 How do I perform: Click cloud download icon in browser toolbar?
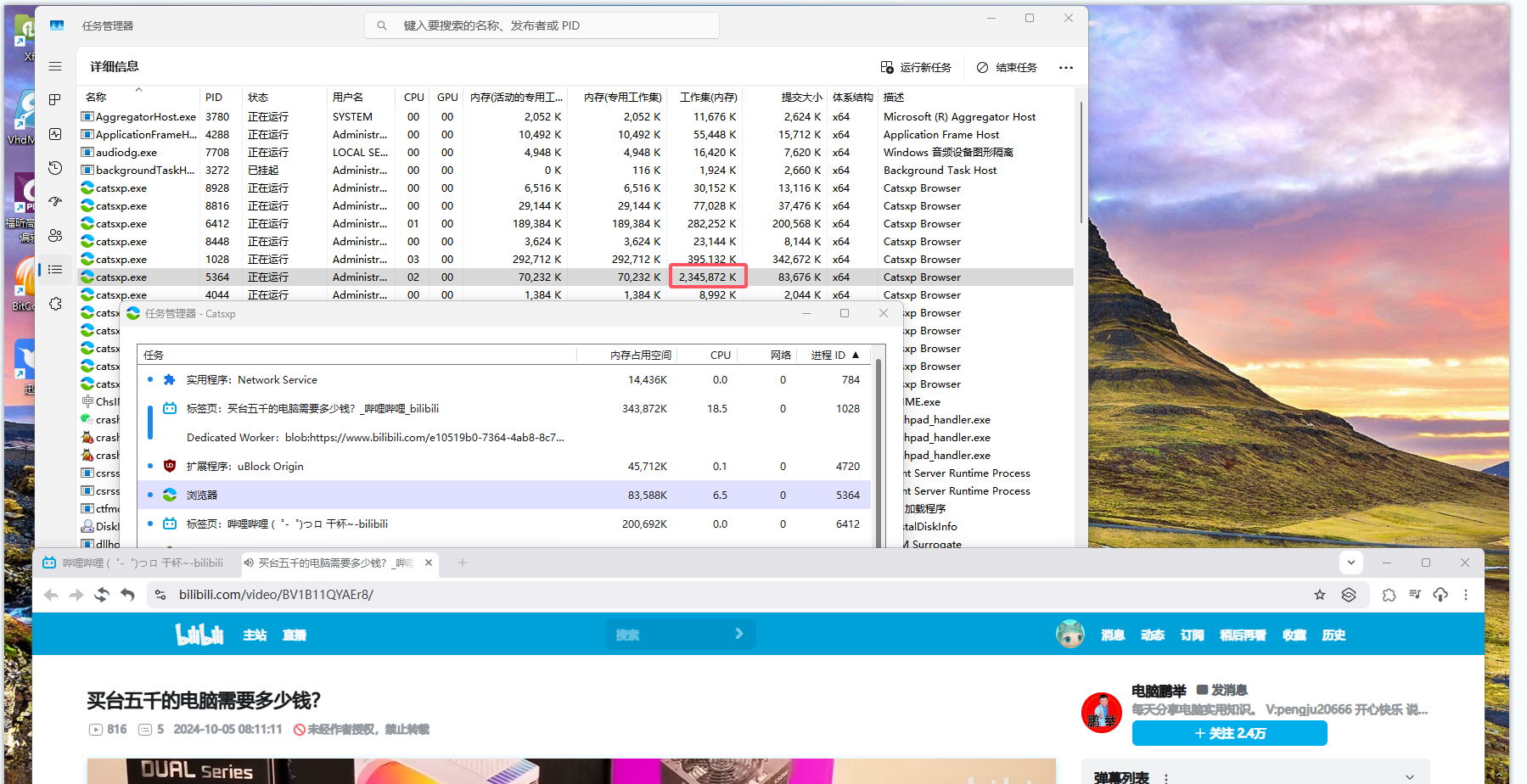click(1440, 595)
